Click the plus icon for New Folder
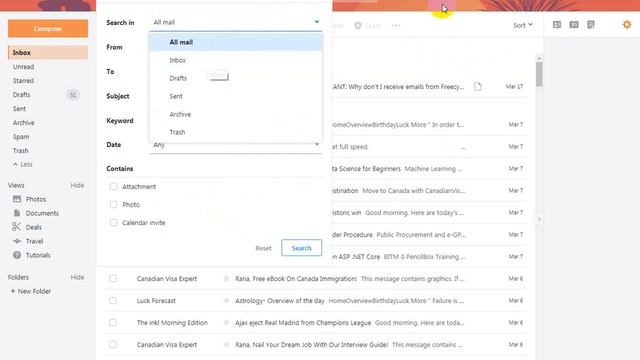 13,291
